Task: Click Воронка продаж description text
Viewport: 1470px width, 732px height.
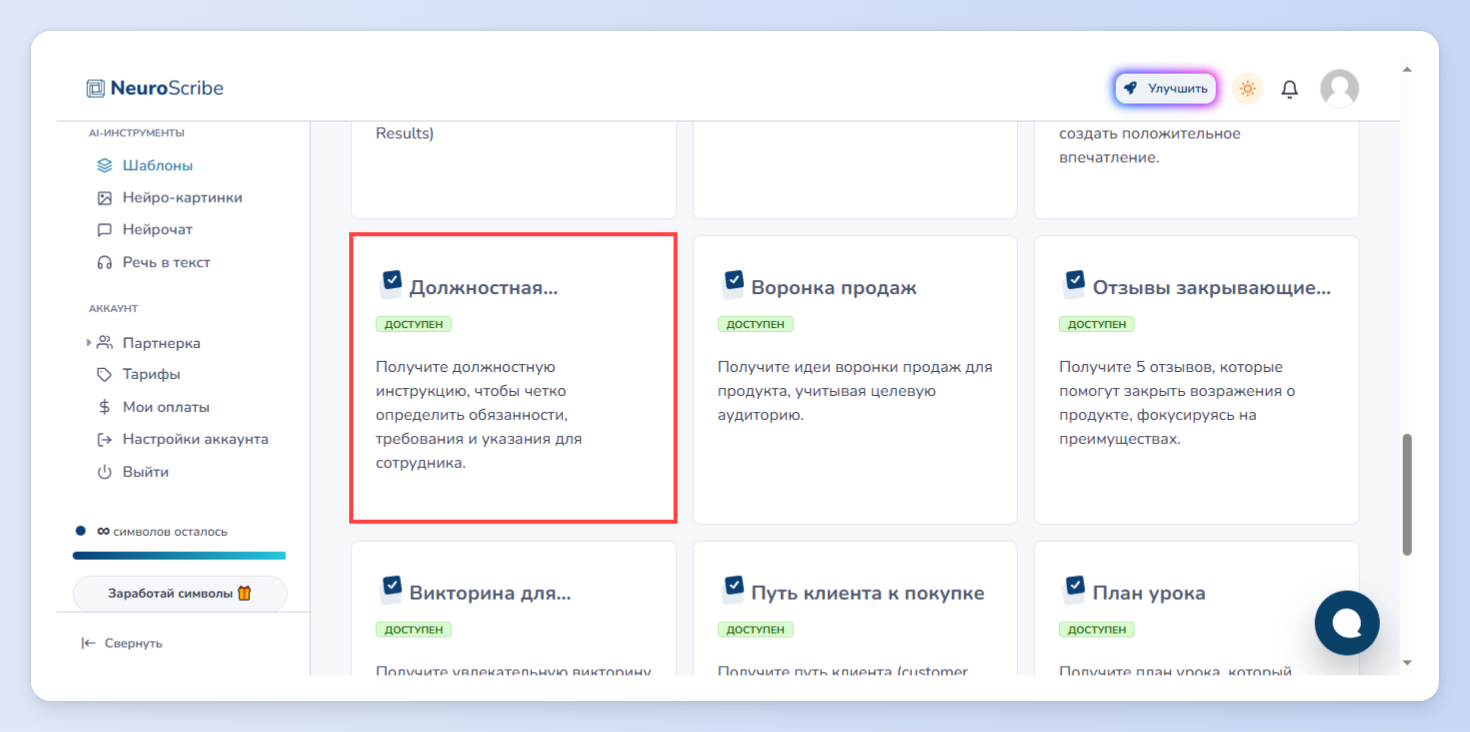Action: tap(855, 391)
